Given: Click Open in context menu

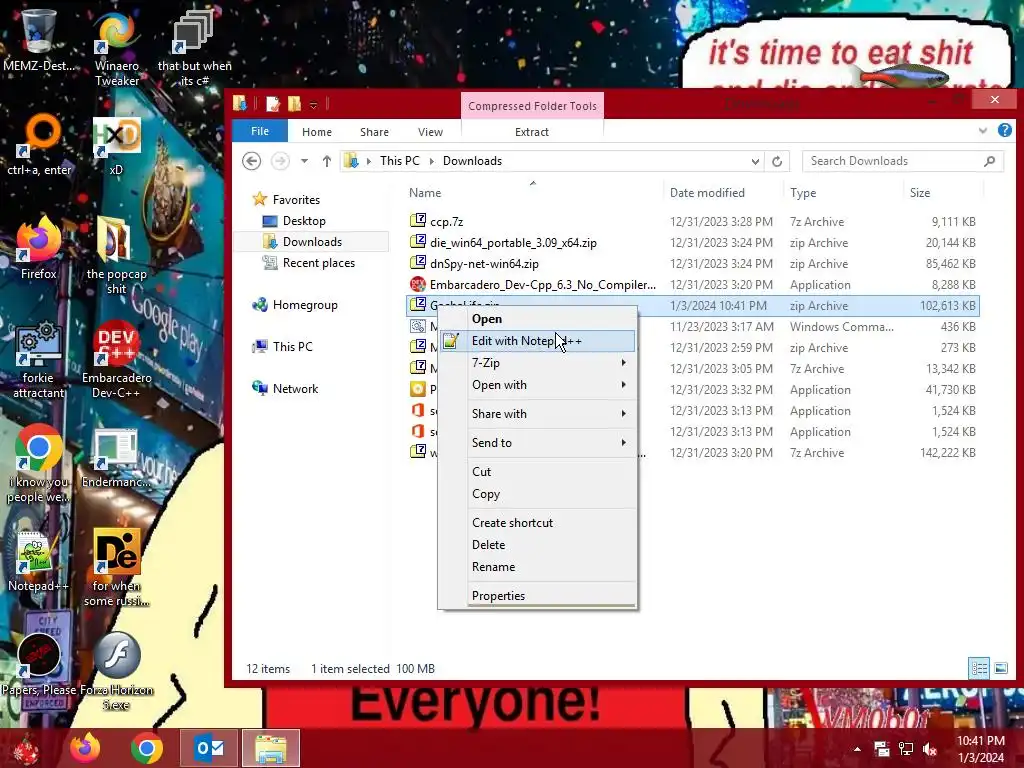Looking at the screenshot, I should point(537,319).
